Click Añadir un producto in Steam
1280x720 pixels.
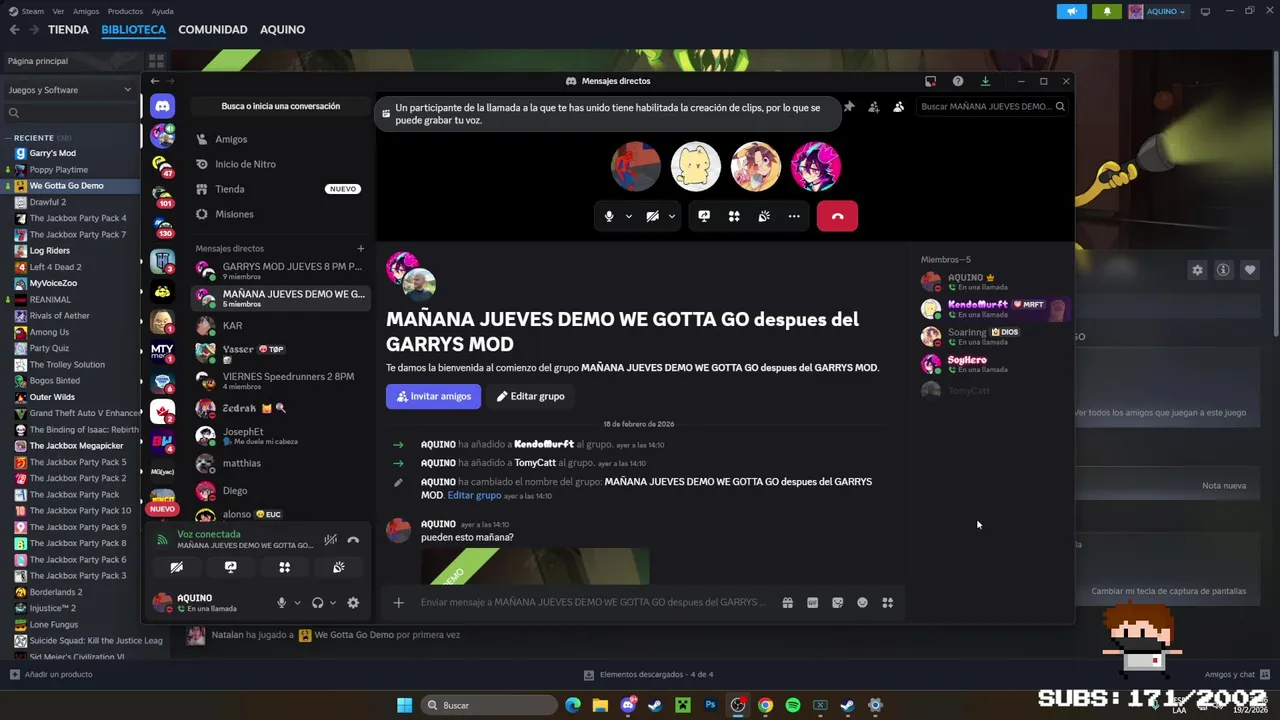(x=52, y=674)
